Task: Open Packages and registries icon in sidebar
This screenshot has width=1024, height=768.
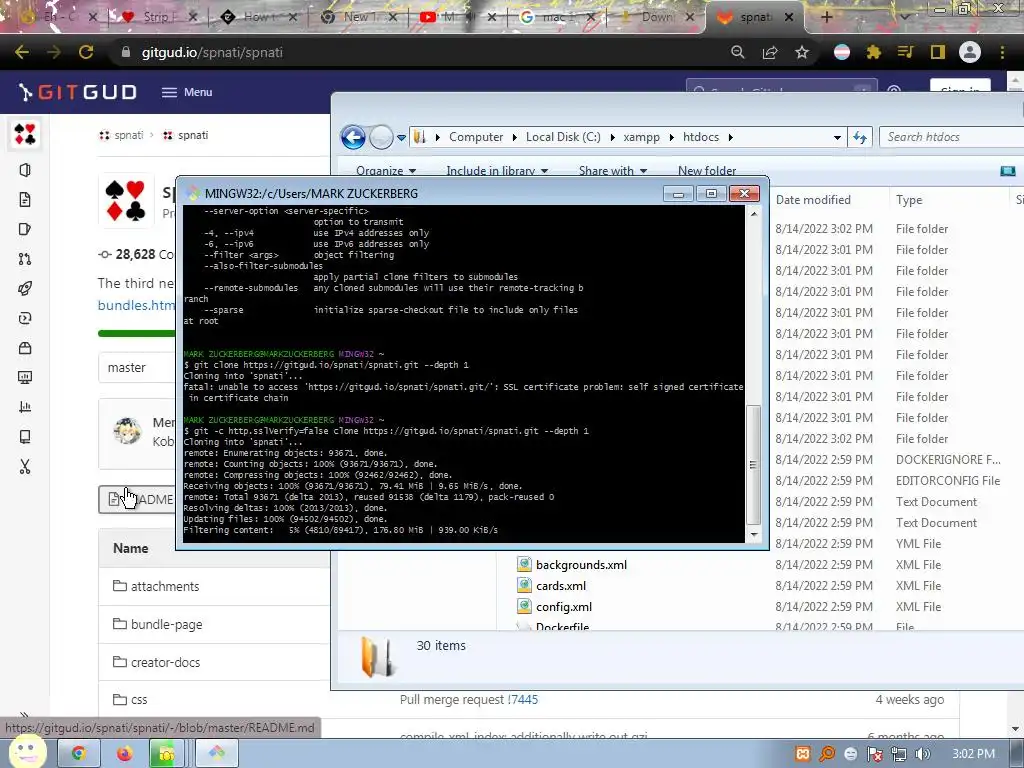Action: coord(25,347)
